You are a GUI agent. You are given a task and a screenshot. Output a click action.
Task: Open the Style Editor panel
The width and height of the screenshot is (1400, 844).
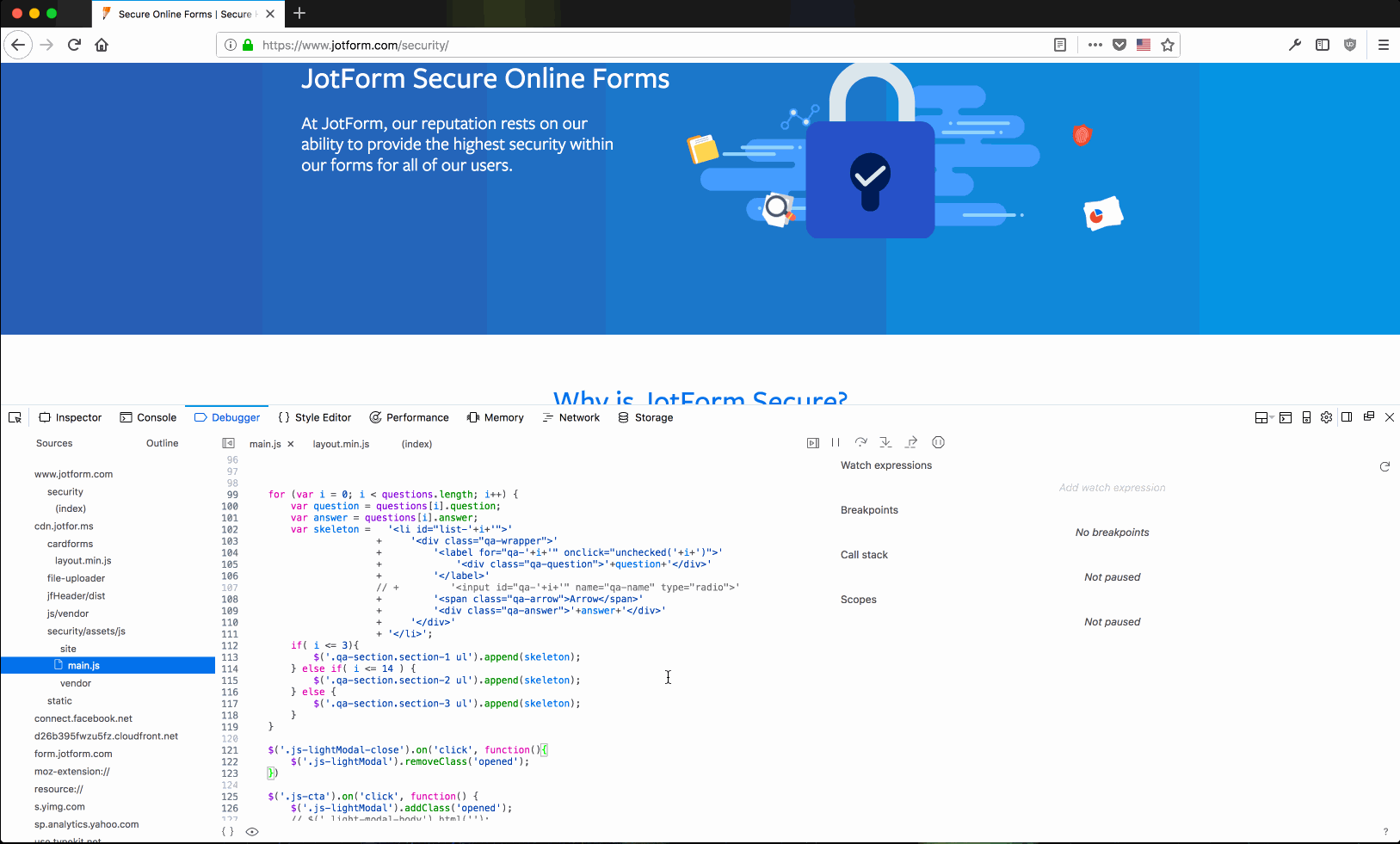click(x=315, y=417)
